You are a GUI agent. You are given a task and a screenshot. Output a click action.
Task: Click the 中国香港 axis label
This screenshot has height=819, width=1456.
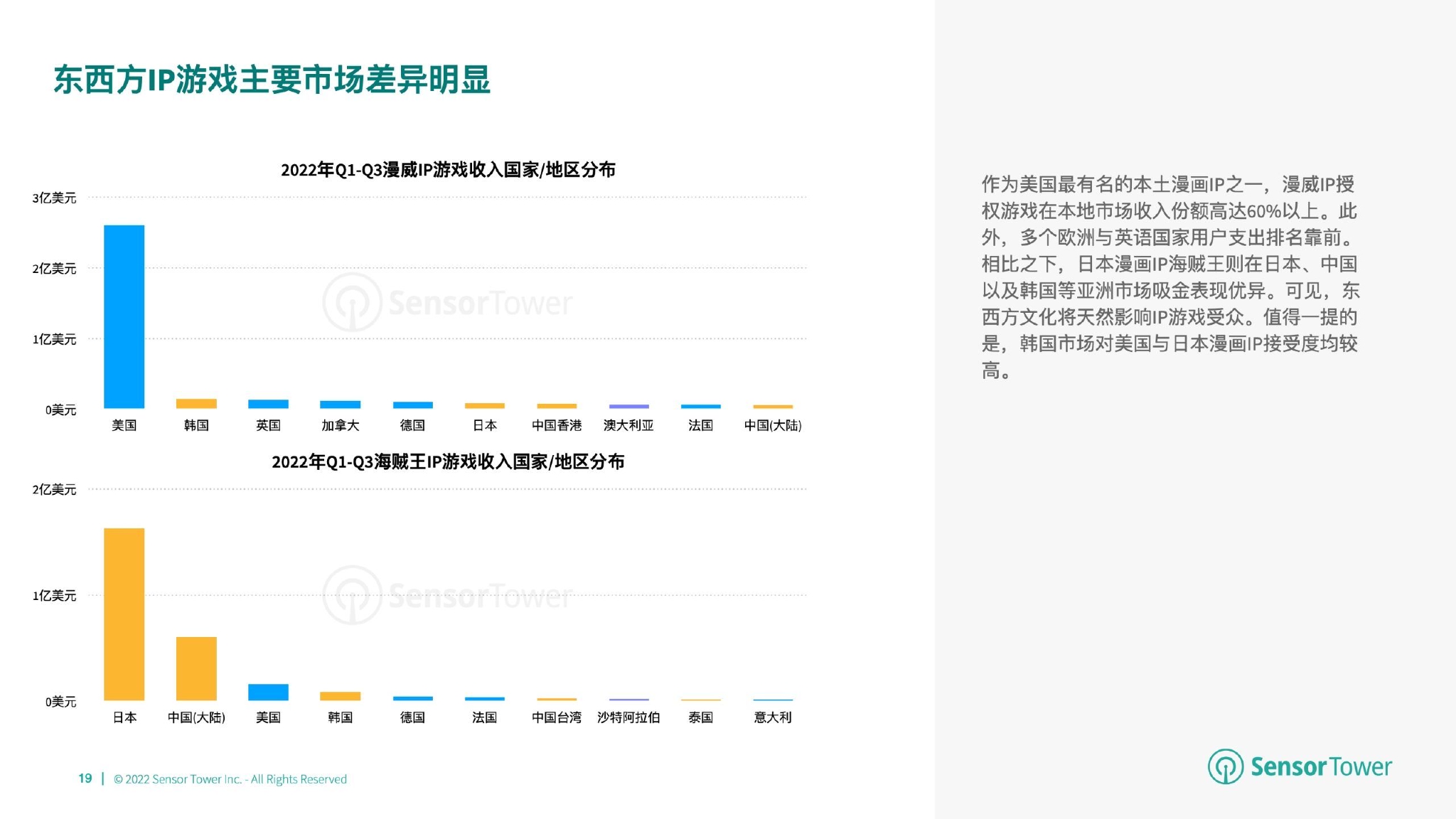[x=557, y=425]
